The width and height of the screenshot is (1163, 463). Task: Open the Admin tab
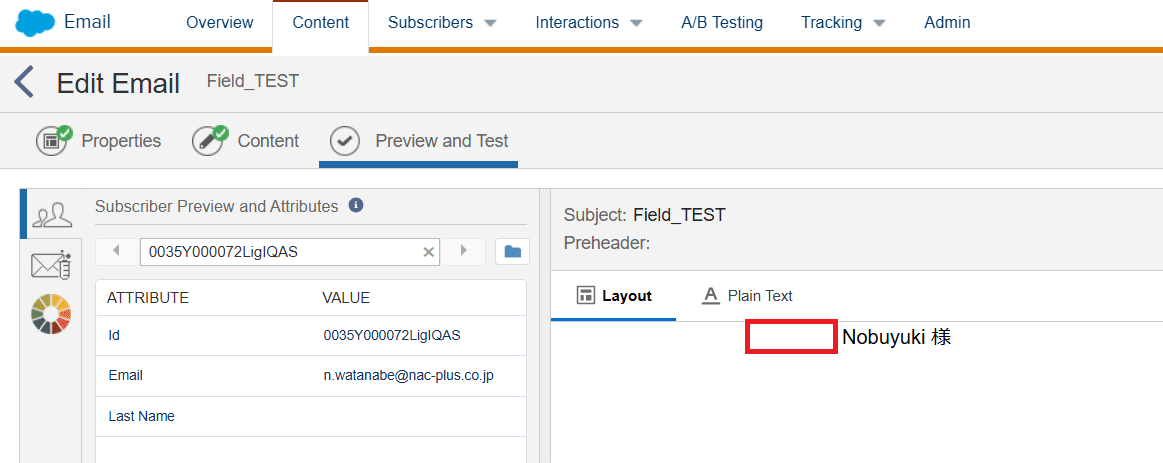947,23
